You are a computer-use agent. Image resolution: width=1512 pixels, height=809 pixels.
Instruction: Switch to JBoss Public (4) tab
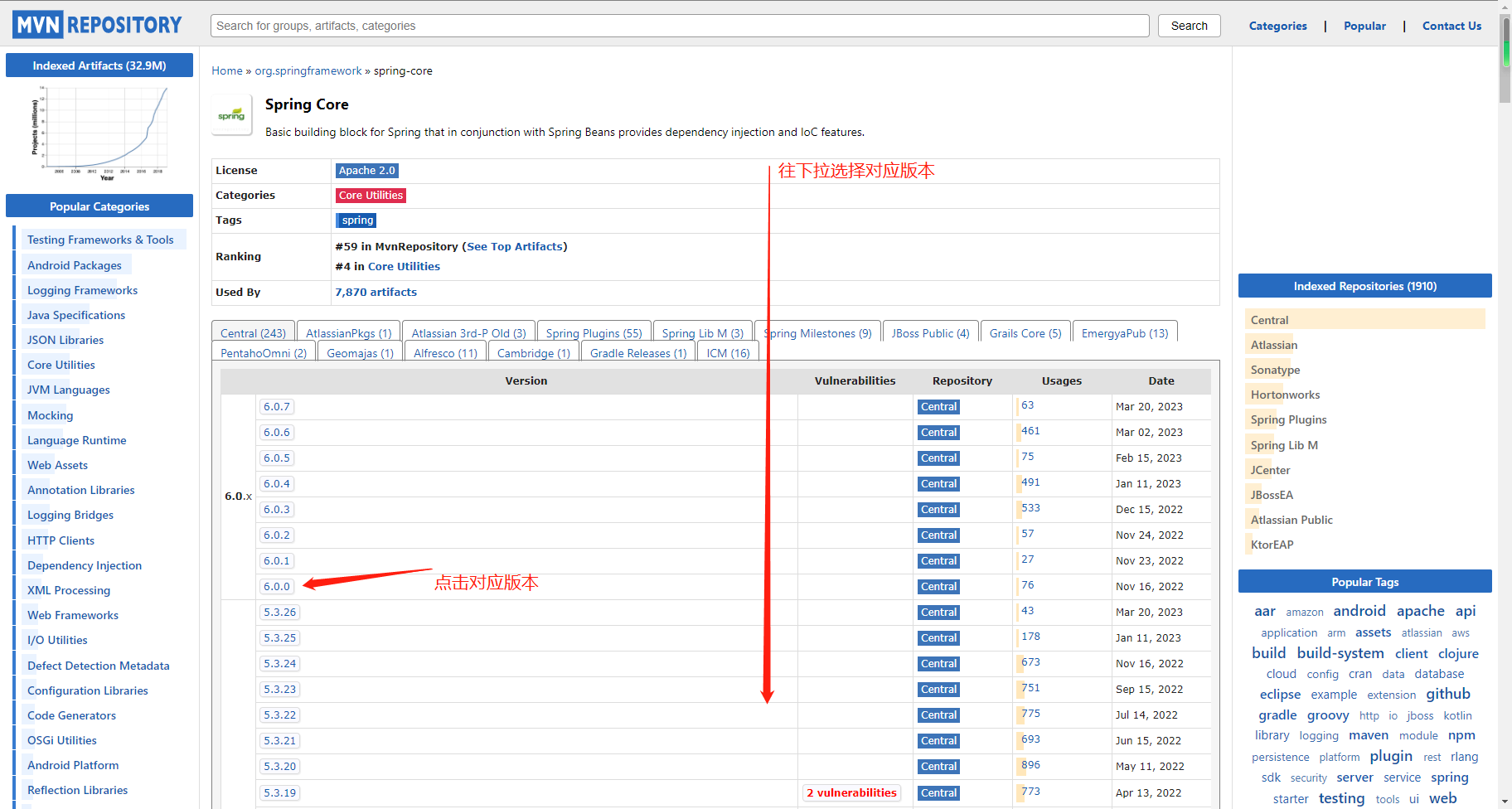point(930,332)
